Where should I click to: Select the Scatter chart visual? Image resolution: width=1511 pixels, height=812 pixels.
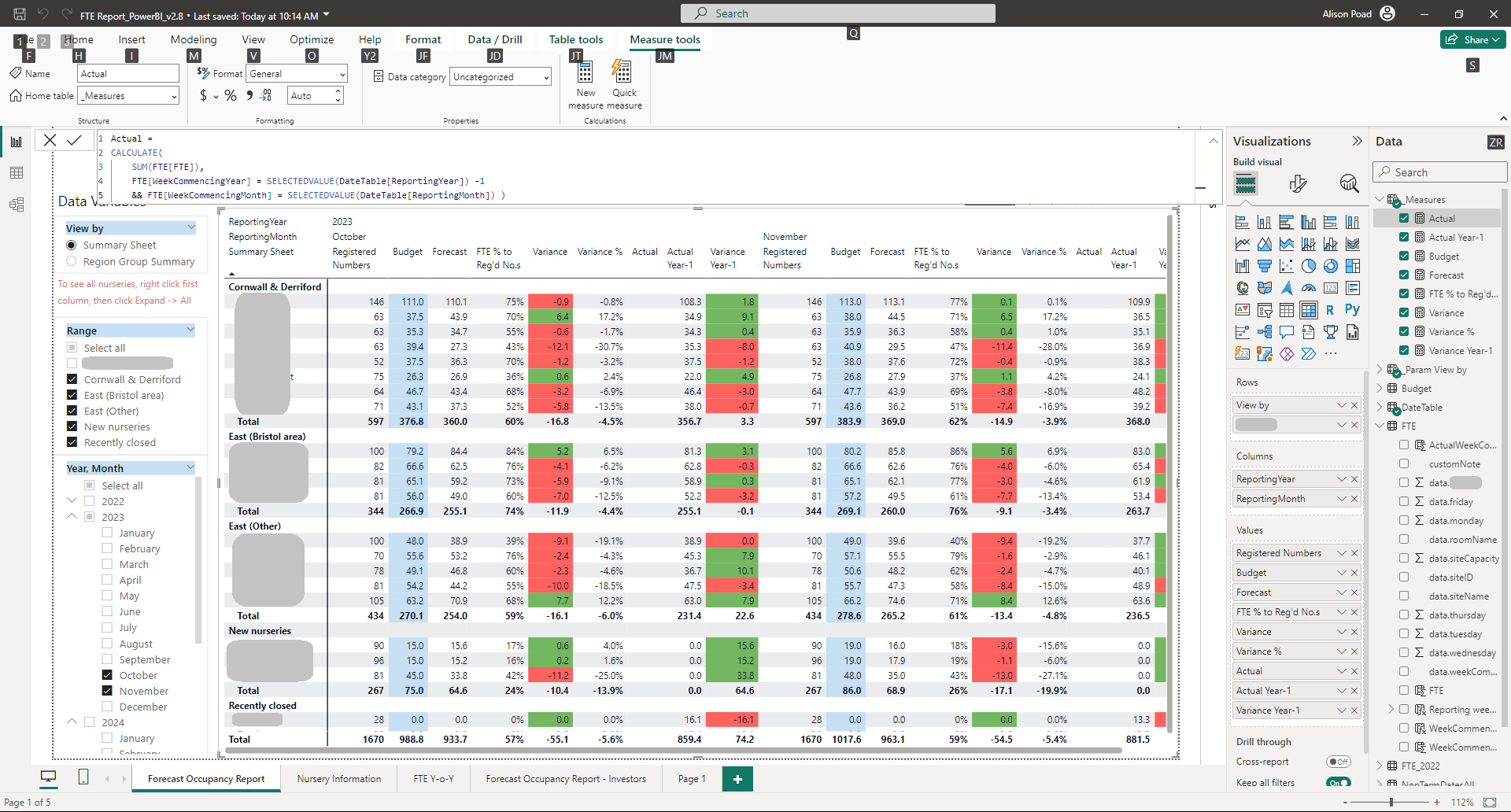(x=1286, y=266)
